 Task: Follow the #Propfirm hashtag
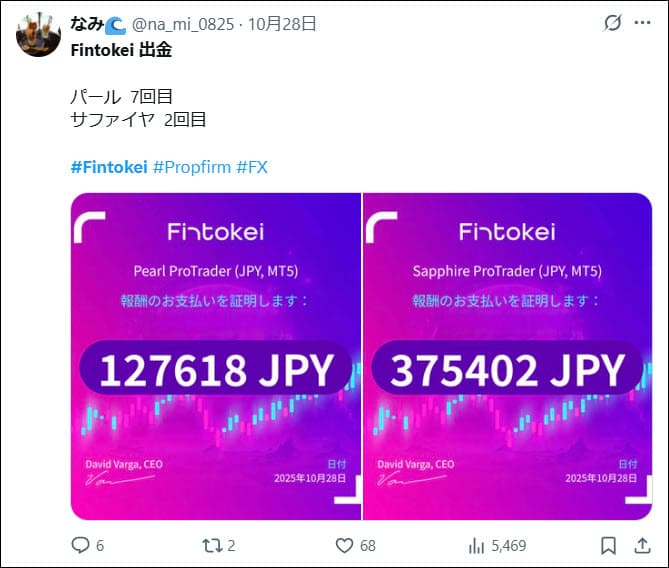[192, 167]
